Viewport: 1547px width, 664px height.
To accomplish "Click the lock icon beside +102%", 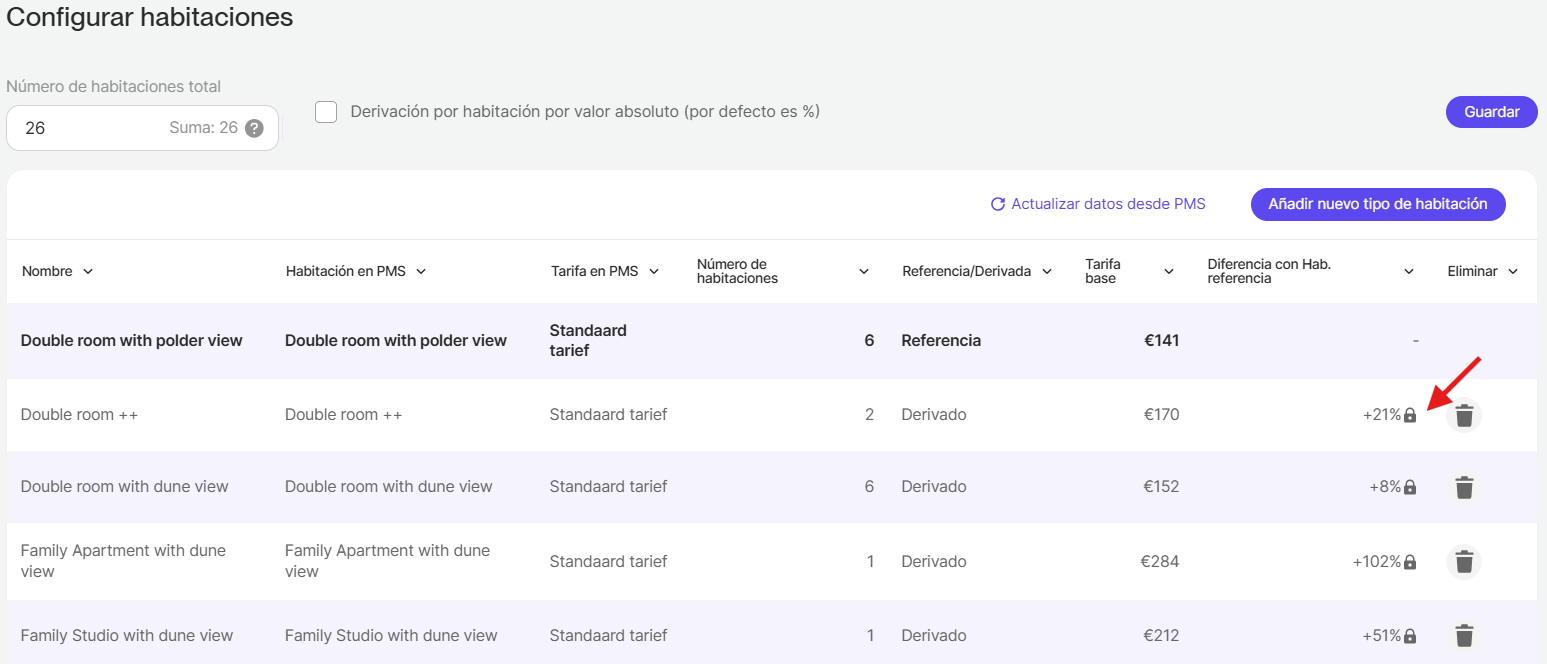I will [x=1410, y=562].
